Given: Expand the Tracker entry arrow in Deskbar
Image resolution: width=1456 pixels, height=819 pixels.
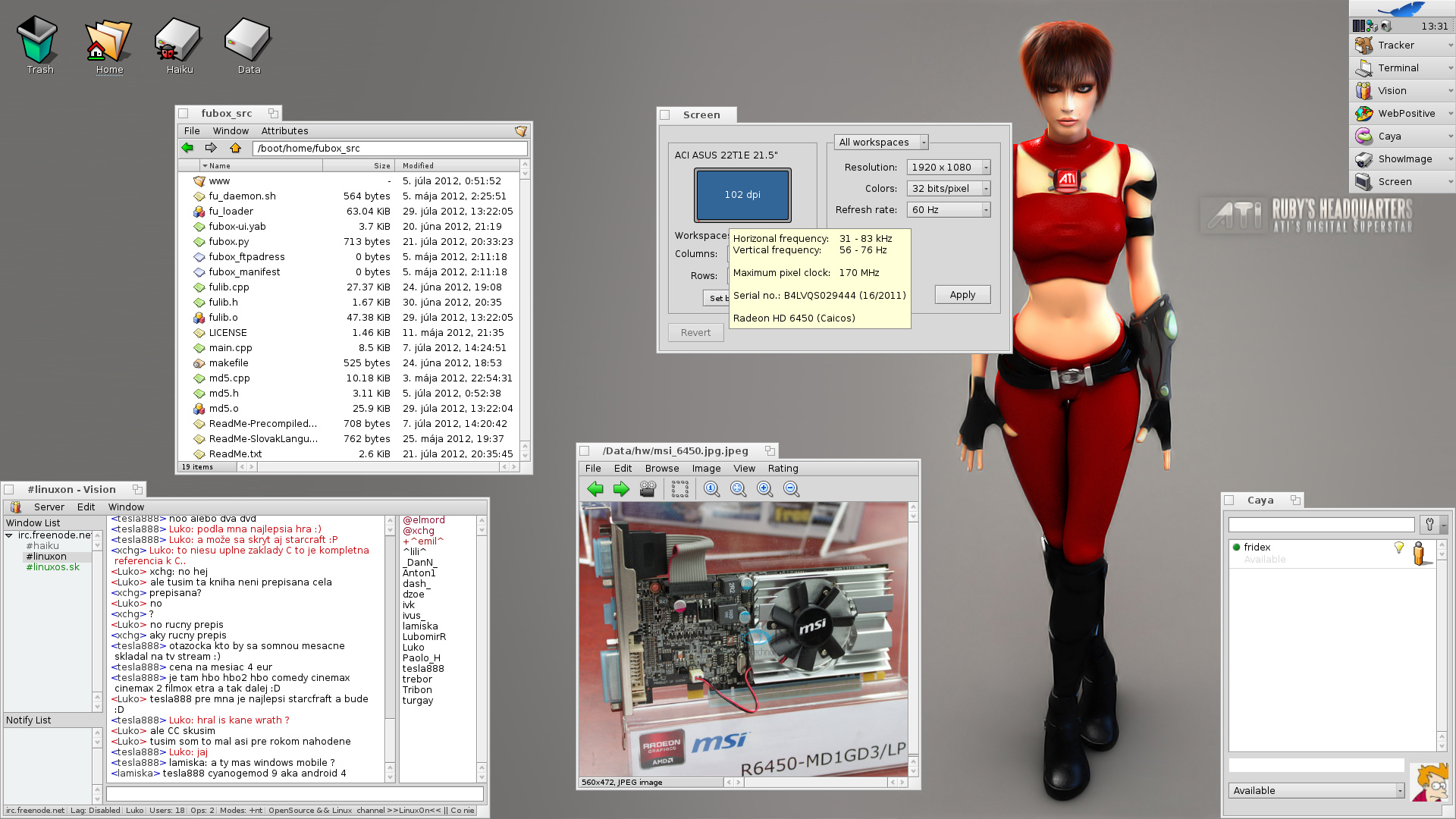Looking at the screenshot, I should point(1450,45).
